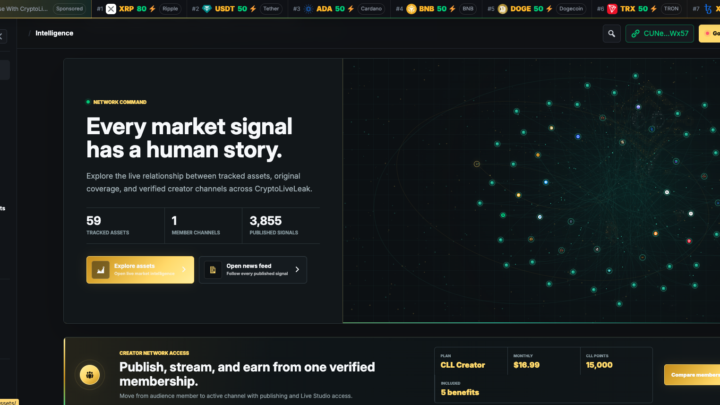Collapse the sidebar with the chevron icon
The image size is (720, 405).
[1, 36]
